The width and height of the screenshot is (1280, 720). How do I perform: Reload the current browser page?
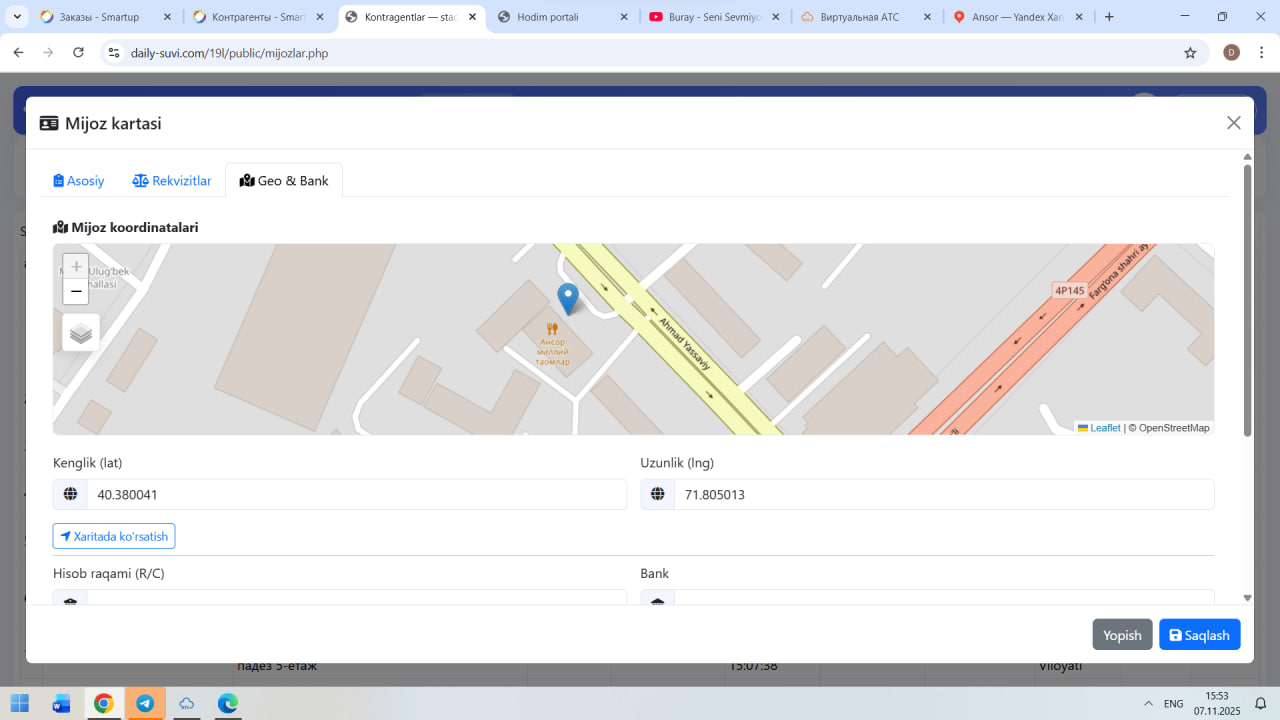tap(79, 53)
